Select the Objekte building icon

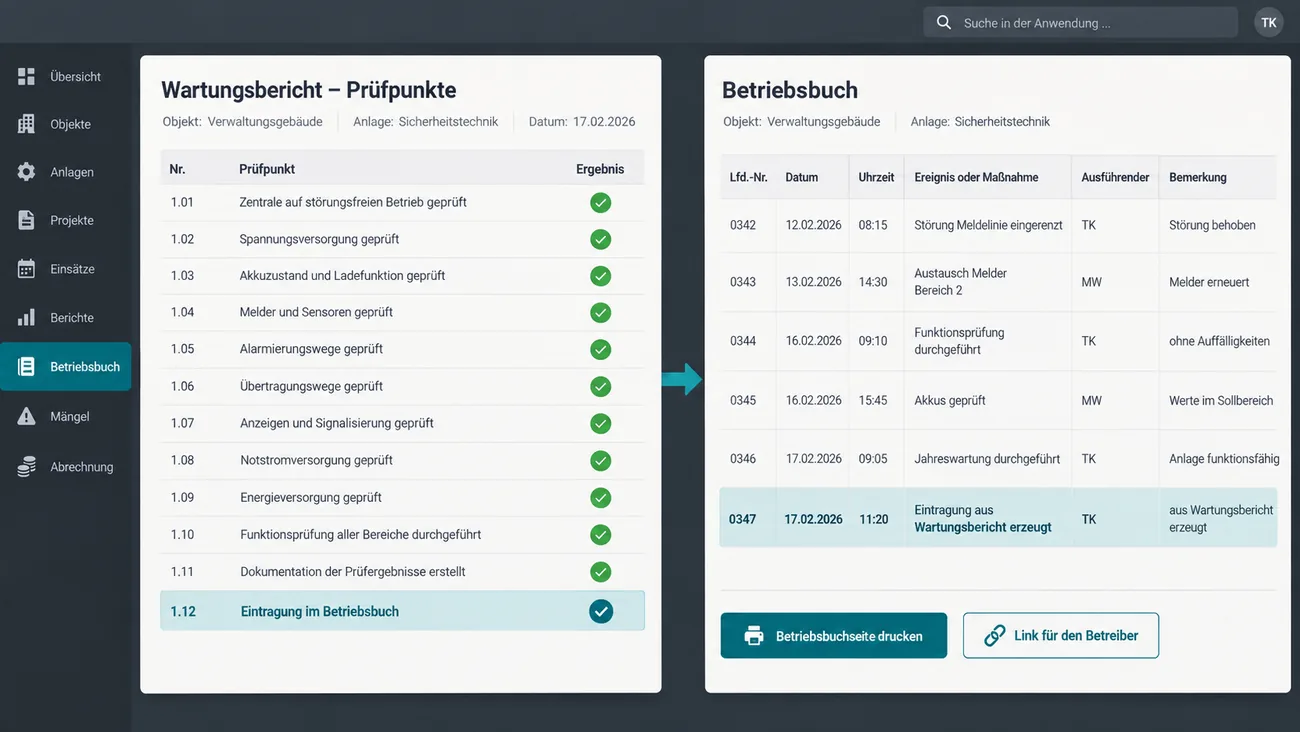(26, 124)
